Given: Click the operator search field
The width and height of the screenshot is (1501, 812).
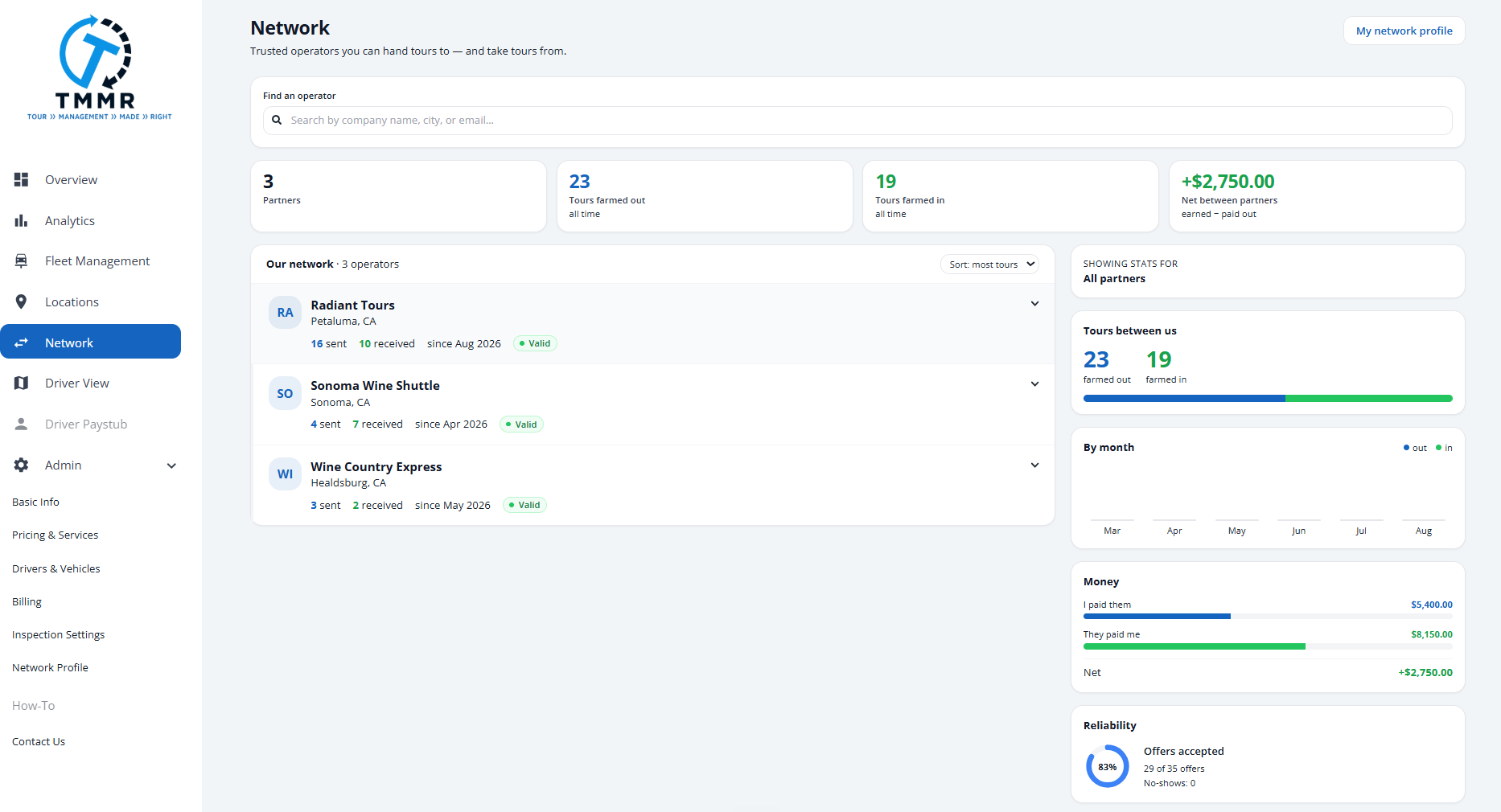Looking at the screenshot, I should (x=857, y=121).
